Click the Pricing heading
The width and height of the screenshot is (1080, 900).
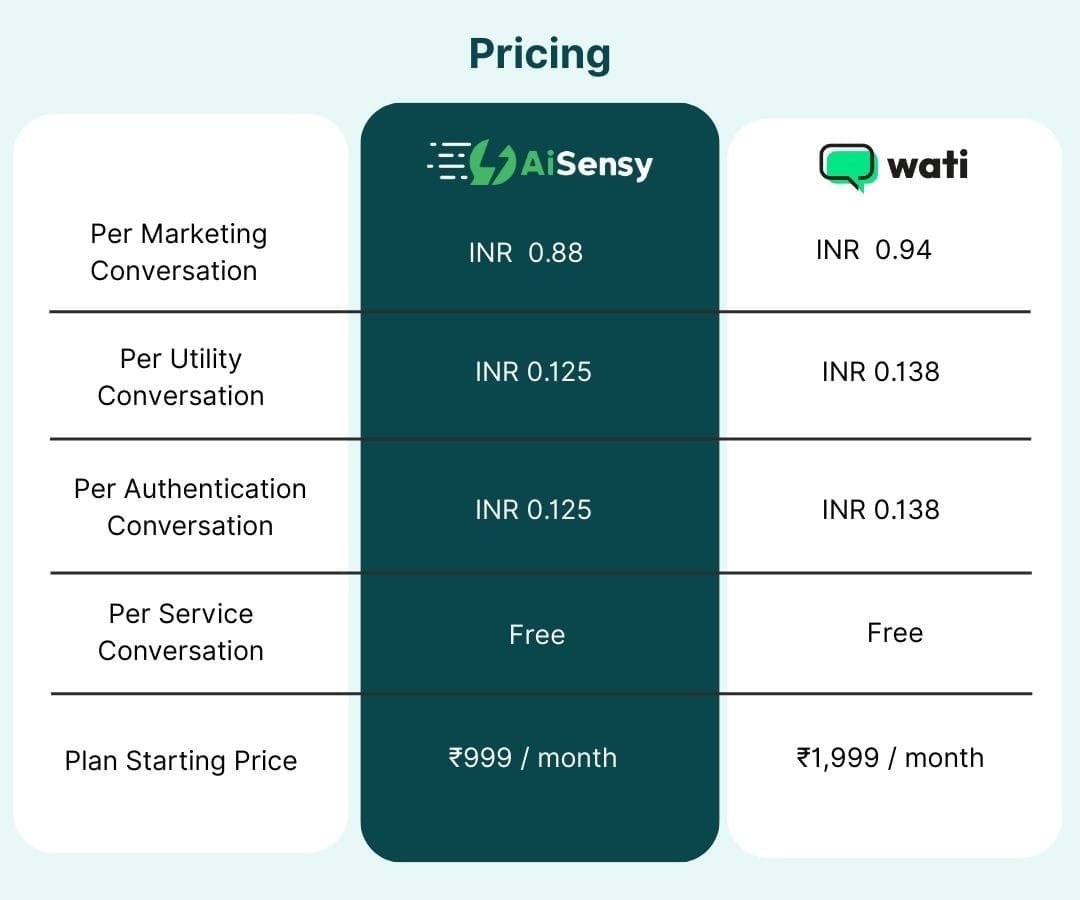539,54
